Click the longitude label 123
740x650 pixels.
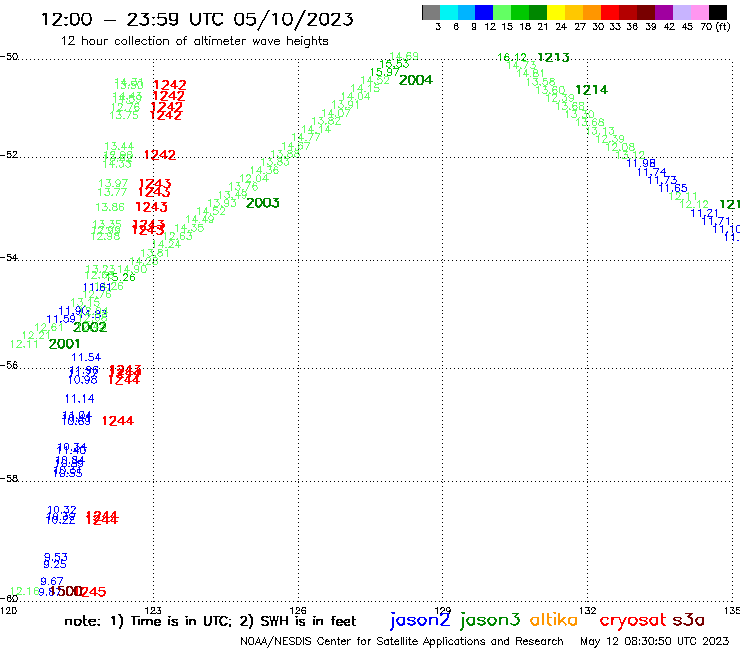(x=153, y=610)
